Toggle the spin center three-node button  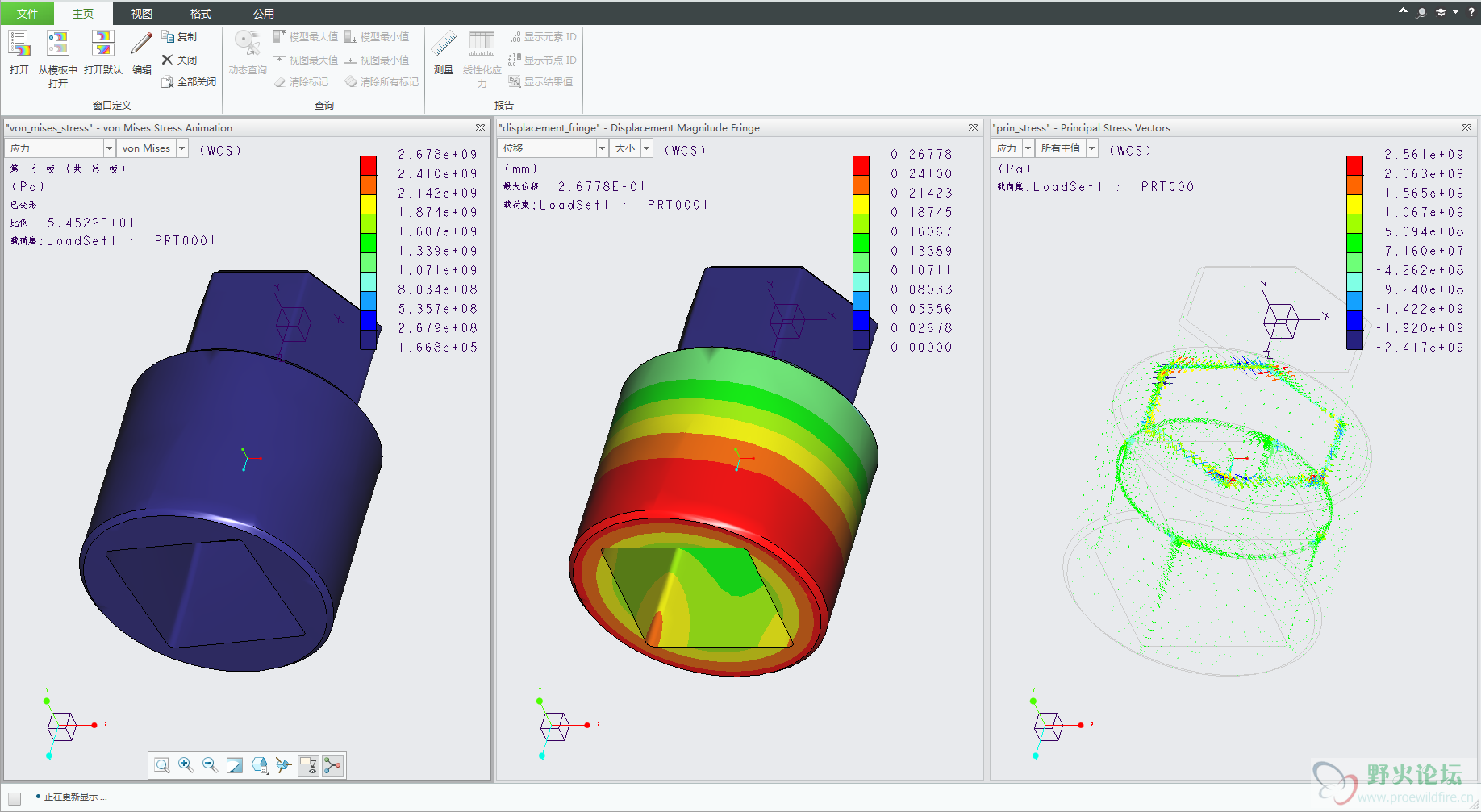tap(332, 765)
